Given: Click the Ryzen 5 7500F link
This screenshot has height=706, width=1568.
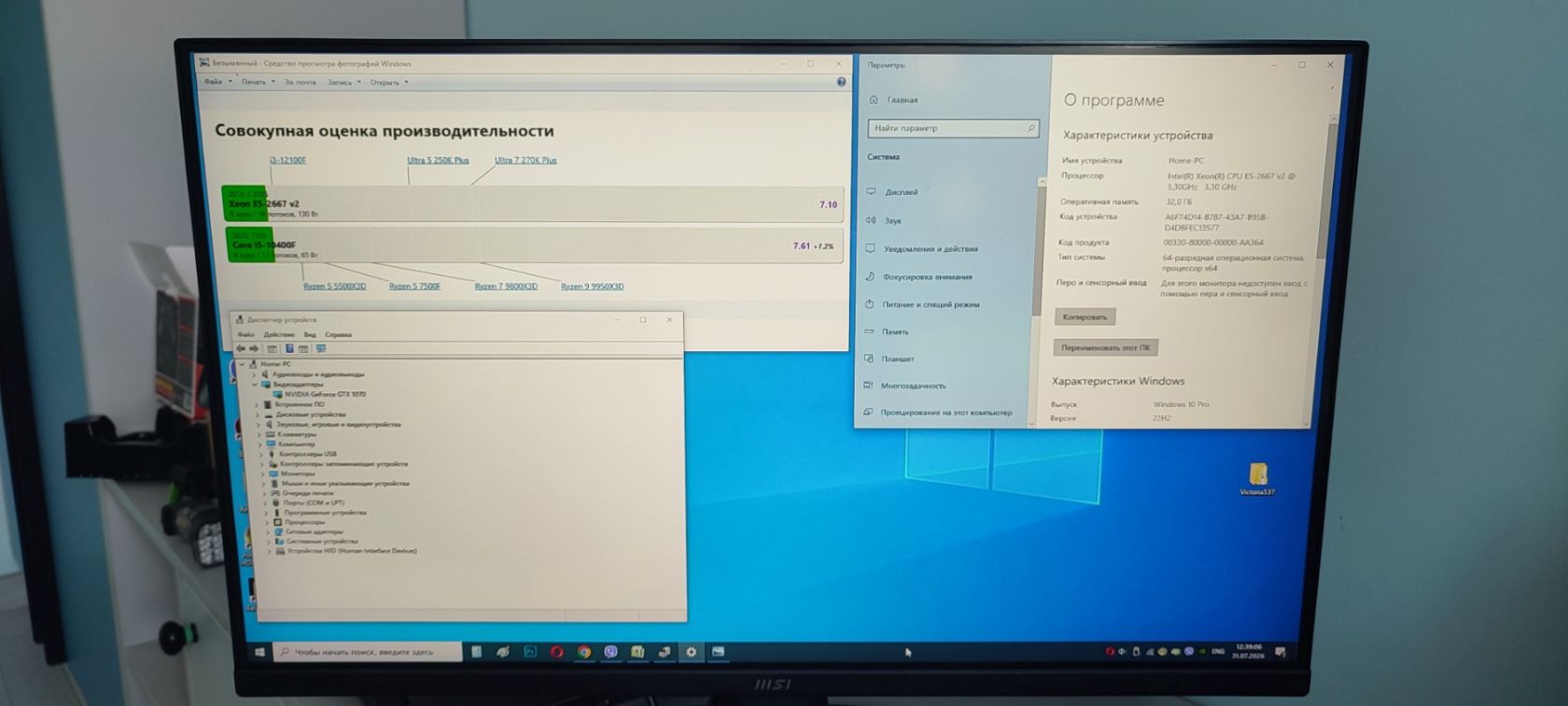Looking at the screenshot, I should point(414,287).
